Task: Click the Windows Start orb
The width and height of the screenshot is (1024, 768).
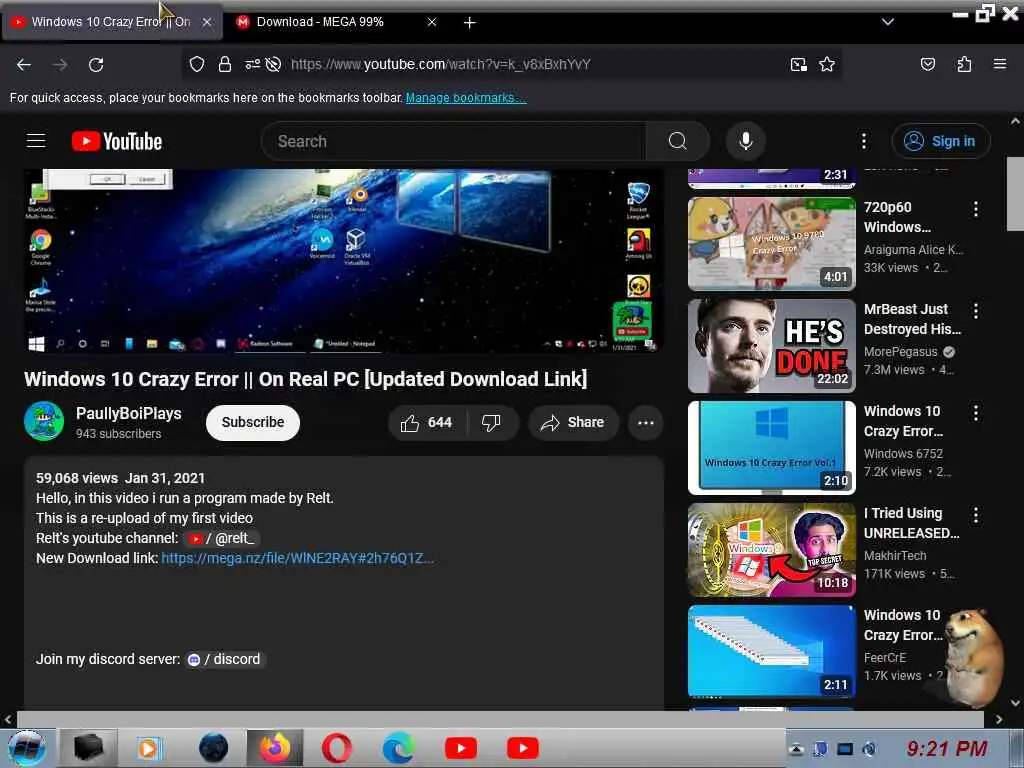Action: pyautogui.click(x=26, y=748)
